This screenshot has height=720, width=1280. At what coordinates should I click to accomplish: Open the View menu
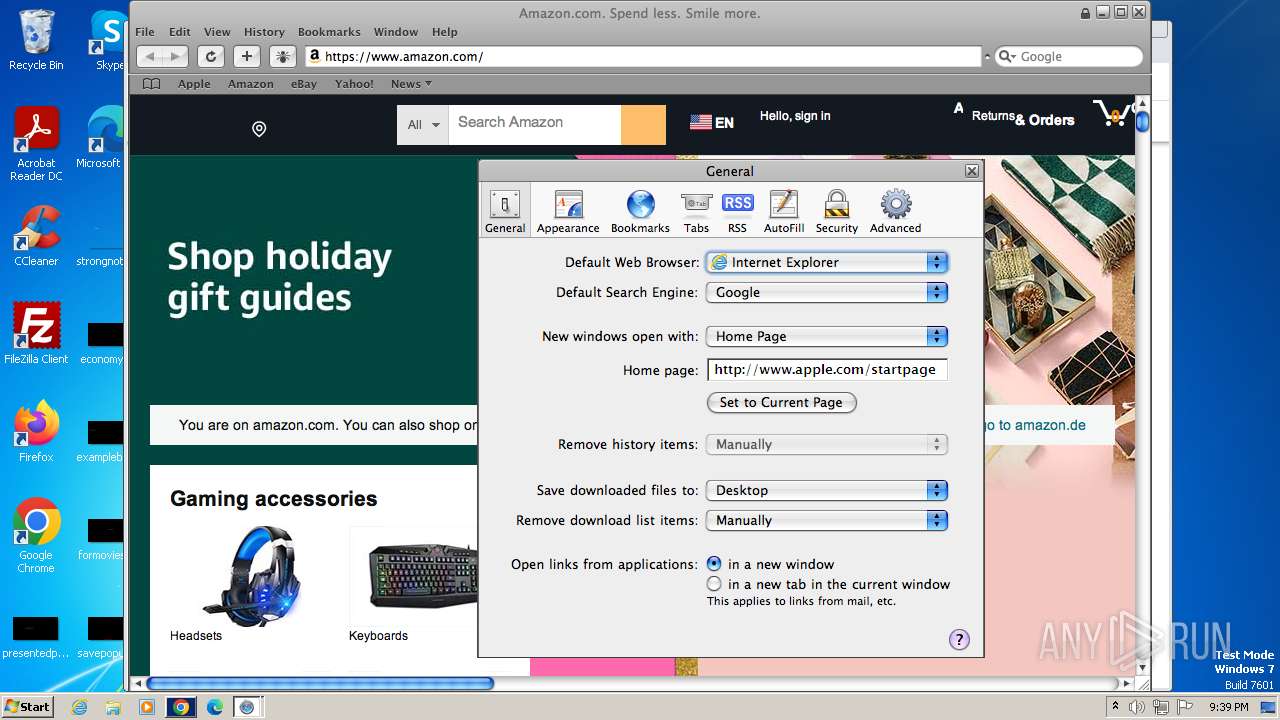tap(217, 32)
